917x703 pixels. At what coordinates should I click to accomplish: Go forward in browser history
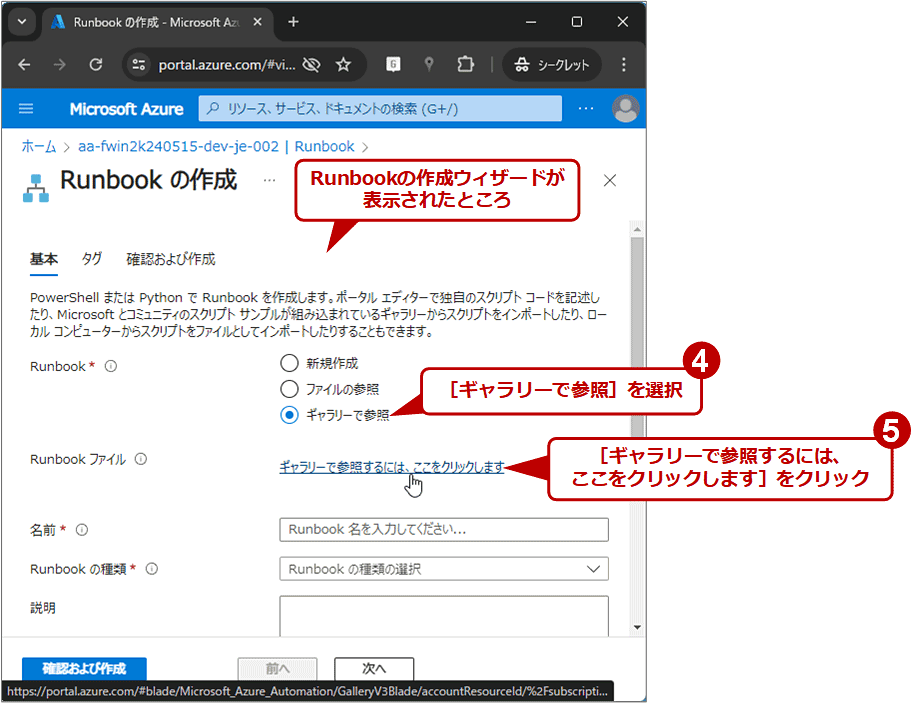(60, 64)
